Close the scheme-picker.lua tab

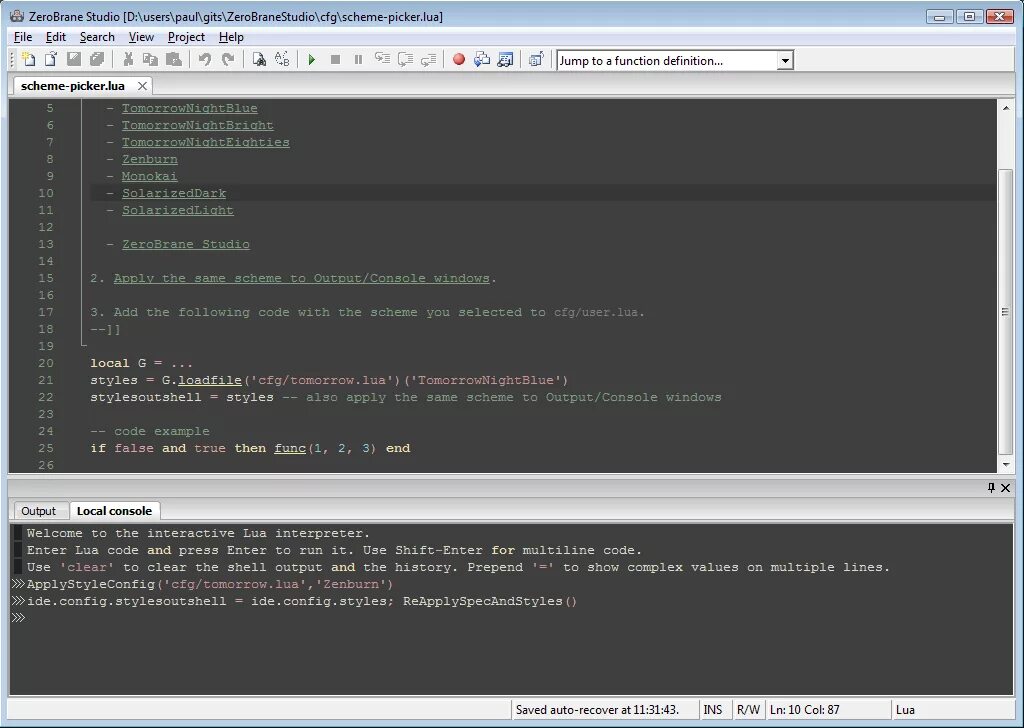(142, 86)
